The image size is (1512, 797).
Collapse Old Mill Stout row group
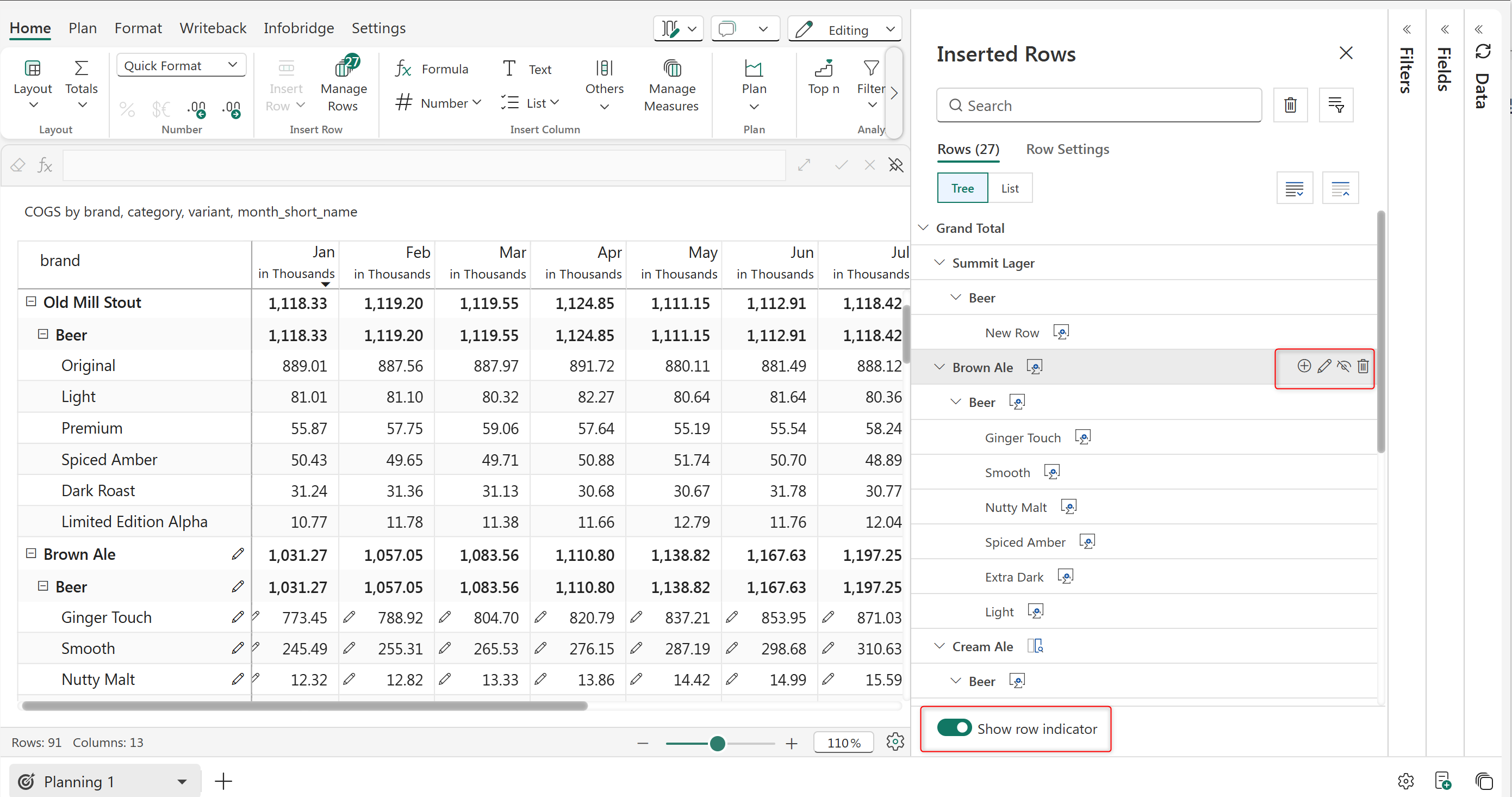pos(31,302)
